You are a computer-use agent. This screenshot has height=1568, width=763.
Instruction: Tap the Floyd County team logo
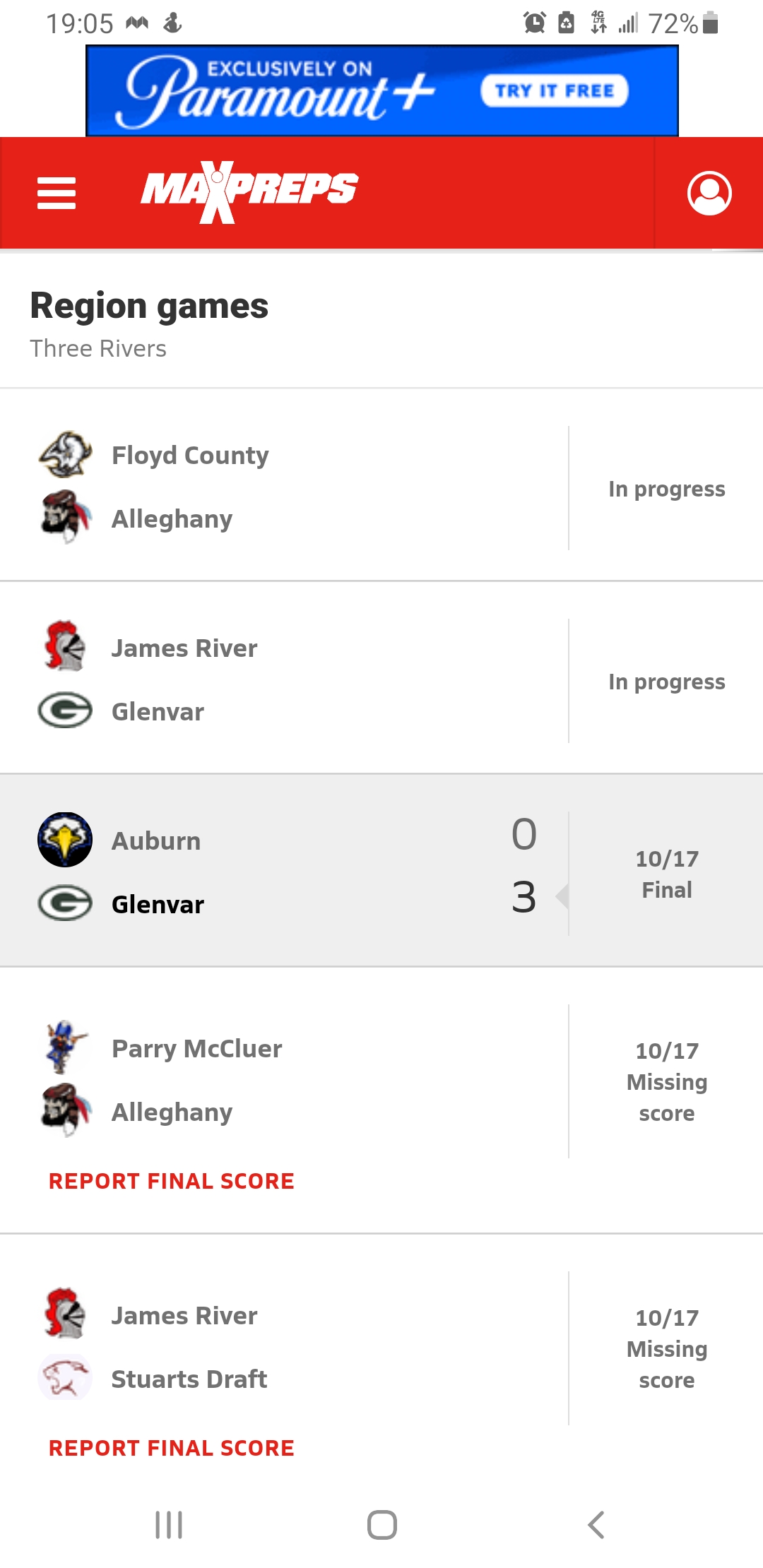[65, 455]
